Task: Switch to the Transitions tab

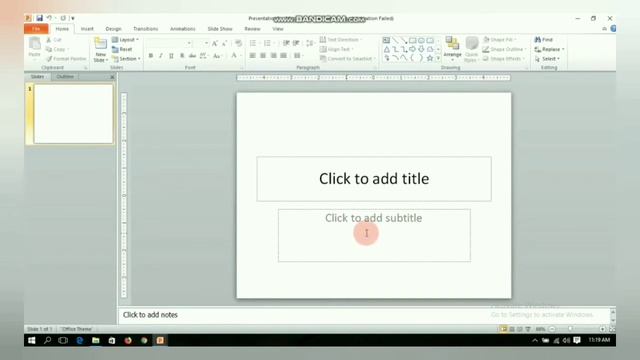Action: pos(145,29)
